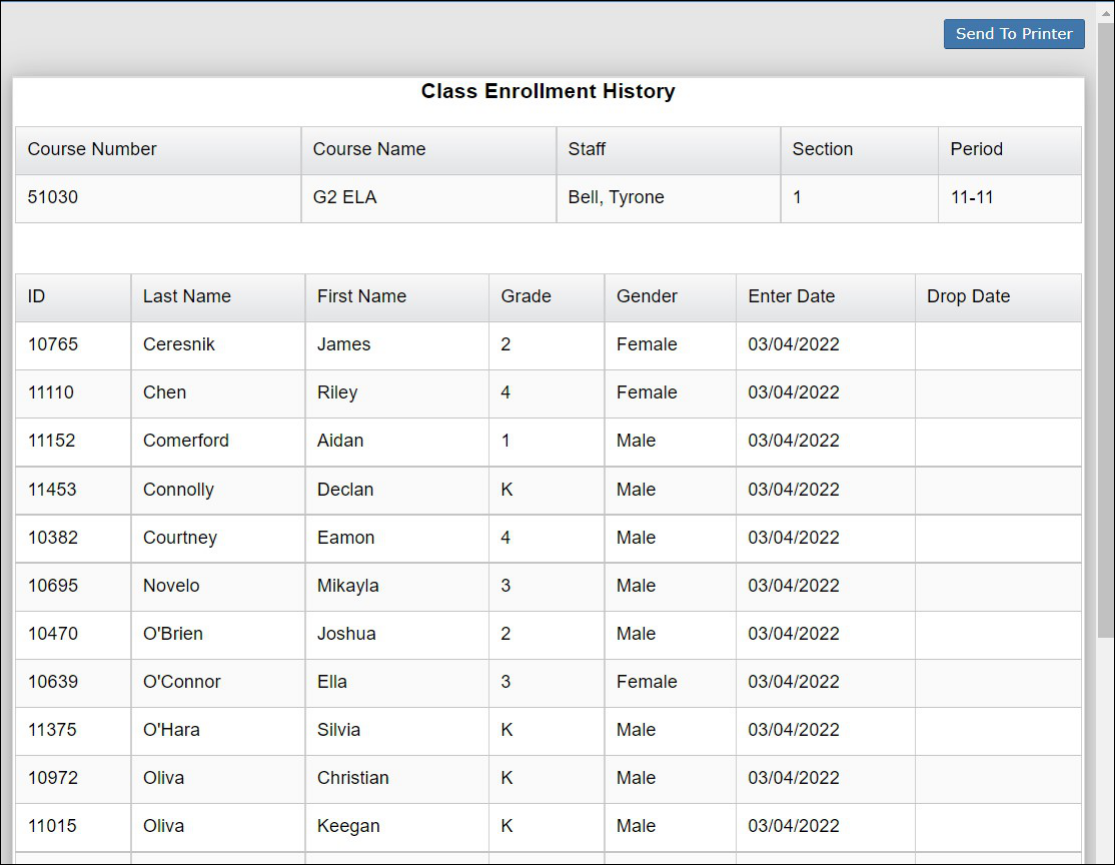Select period value 11-11
The image size is (1115, 865).
tap(972, 198)
